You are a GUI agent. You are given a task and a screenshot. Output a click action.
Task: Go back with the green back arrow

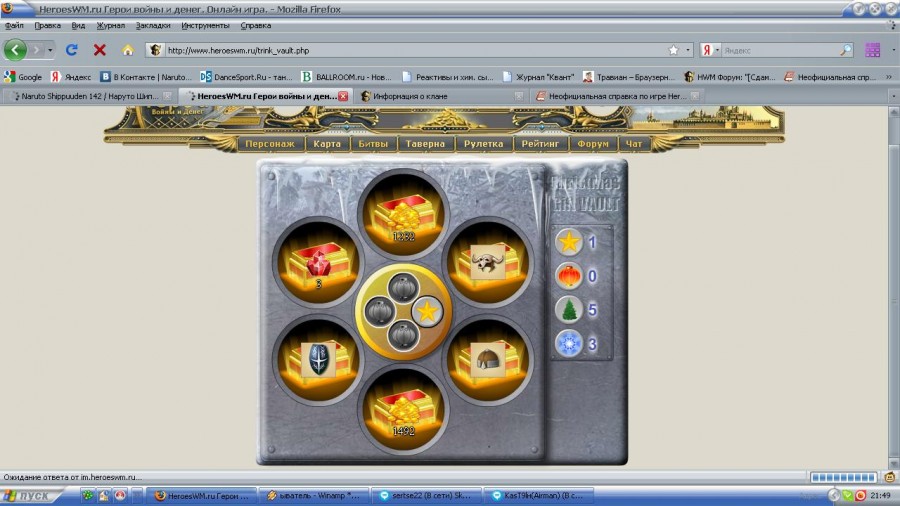(15, 50)
